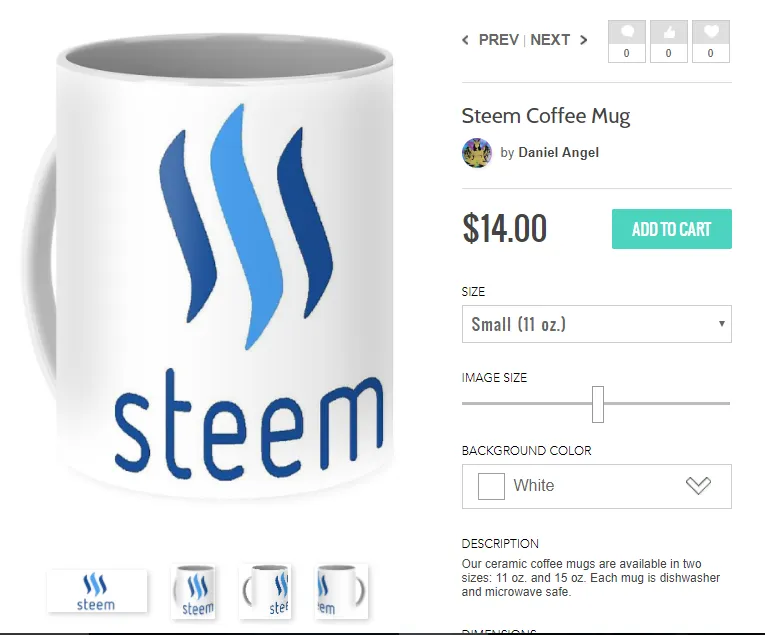Go to the PREV product
Viewport: 765px width, 635px height.
pos(499,40)
